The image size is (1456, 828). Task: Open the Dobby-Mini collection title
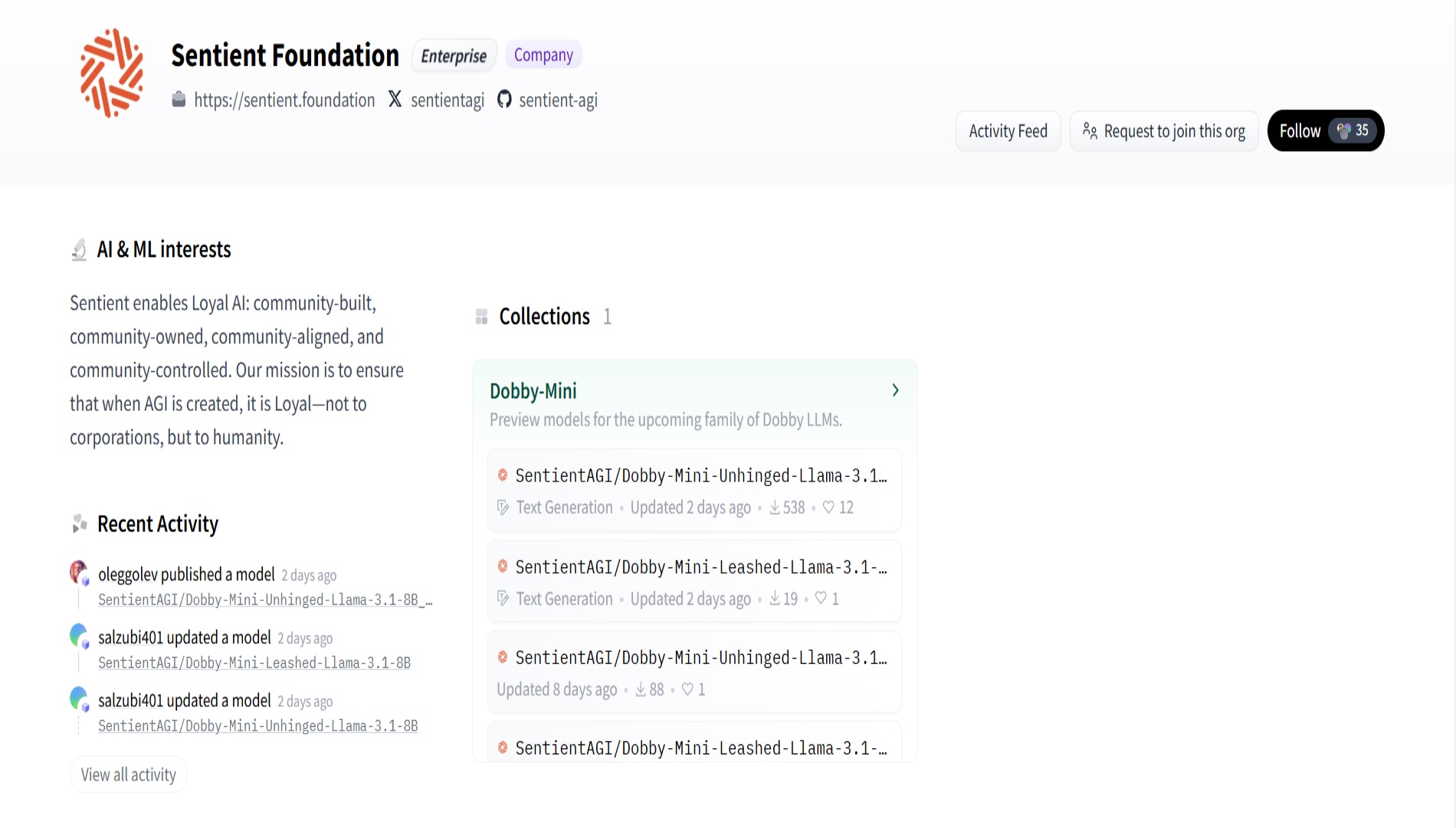533,391
